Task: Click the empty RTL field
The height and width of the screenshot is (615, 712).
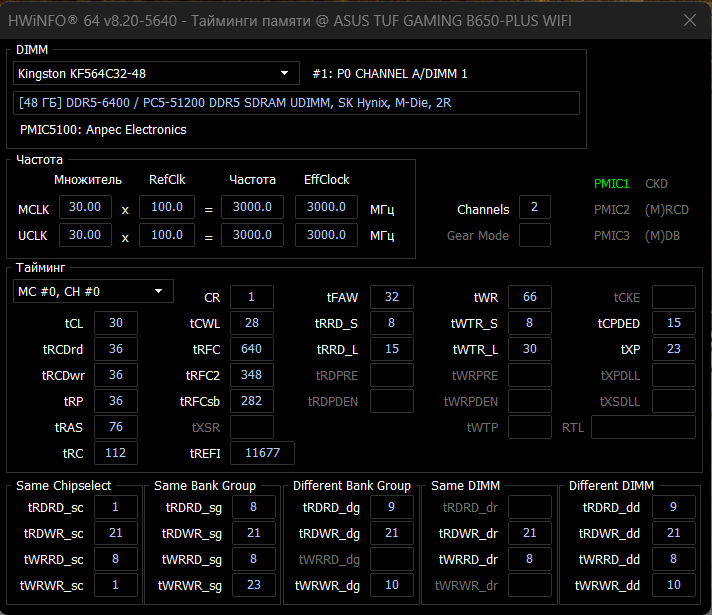Action: tap(643, 427)
